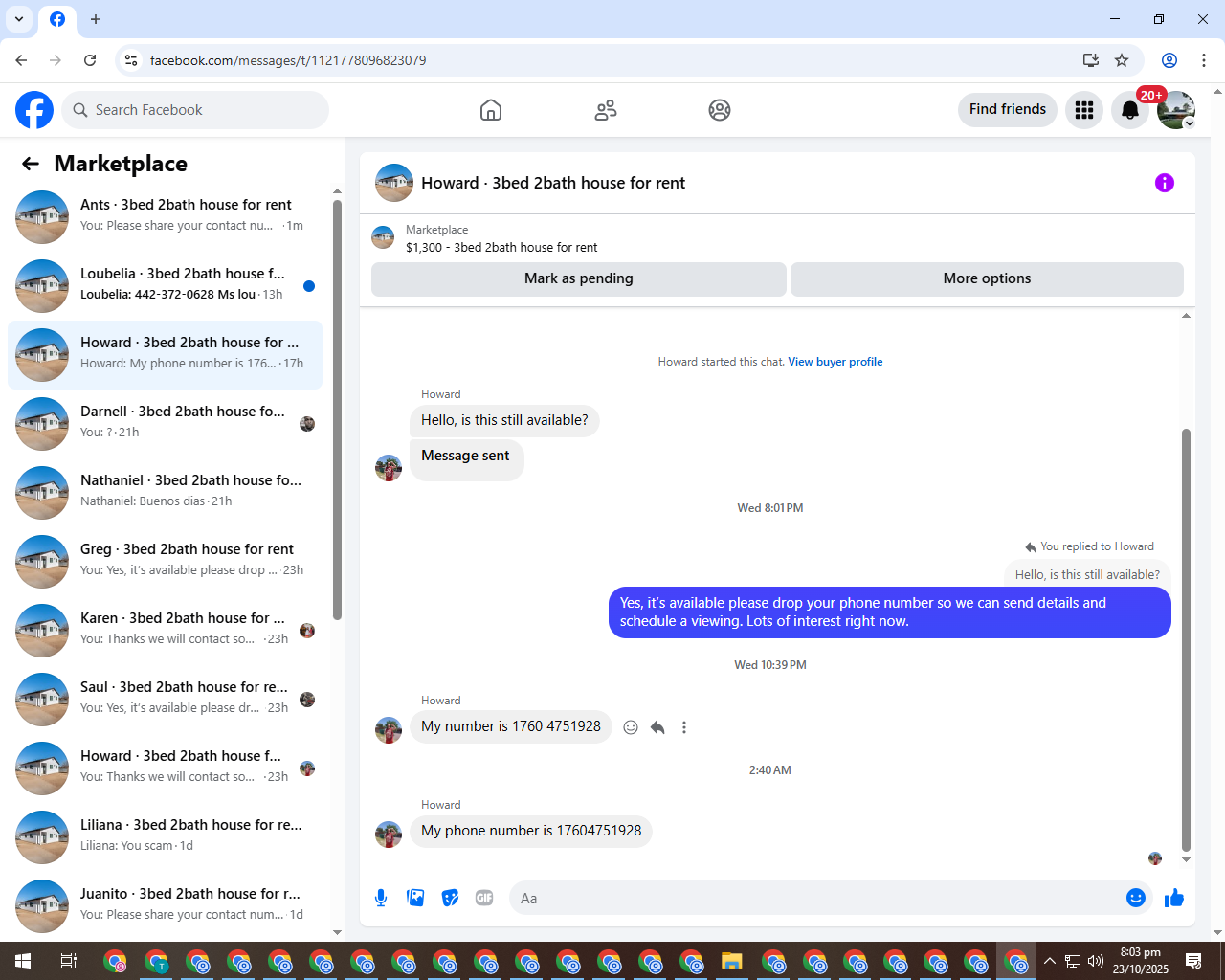Click the More options button
This screenshot has width=1225, height=980.
987,278
